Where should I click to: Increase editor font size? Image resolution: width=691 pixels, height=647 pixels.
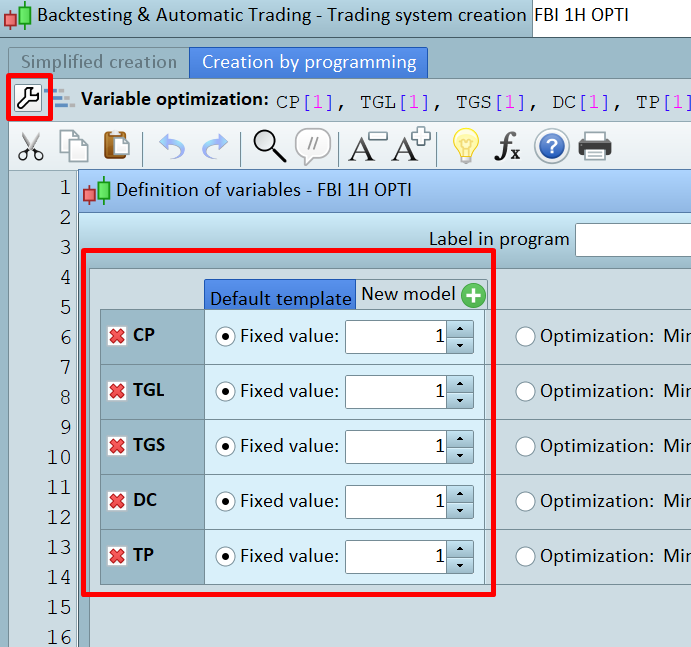point(411,145)
